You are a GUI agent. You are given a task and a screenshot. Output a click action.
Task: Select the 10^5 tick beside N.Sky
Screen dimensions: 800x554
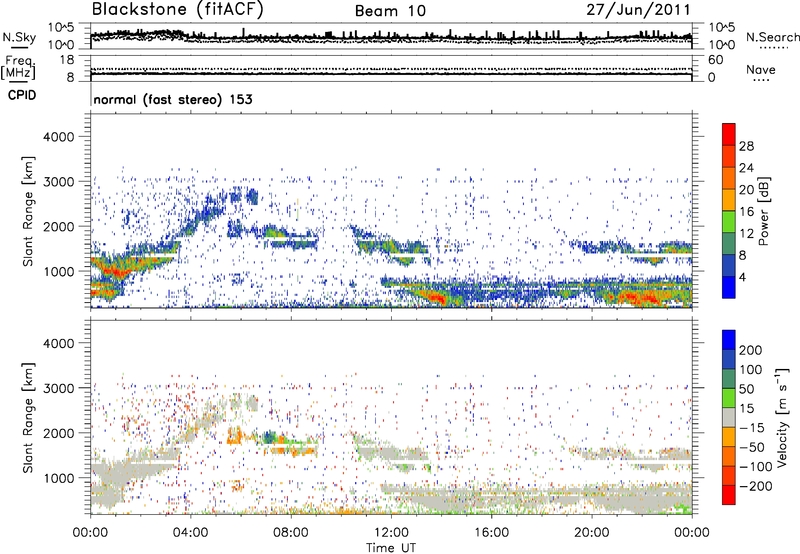[61, 27]
